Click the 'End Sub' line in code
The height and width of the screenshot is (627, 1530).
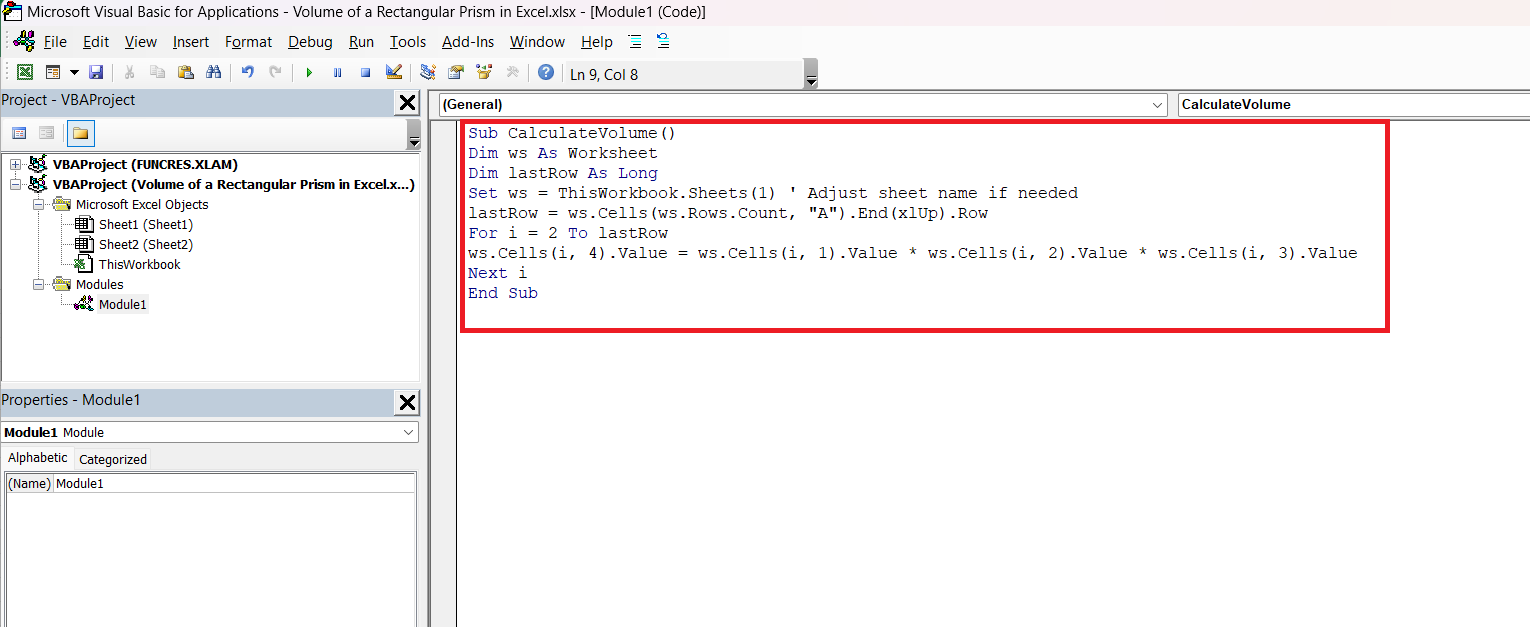coord(503,293)
